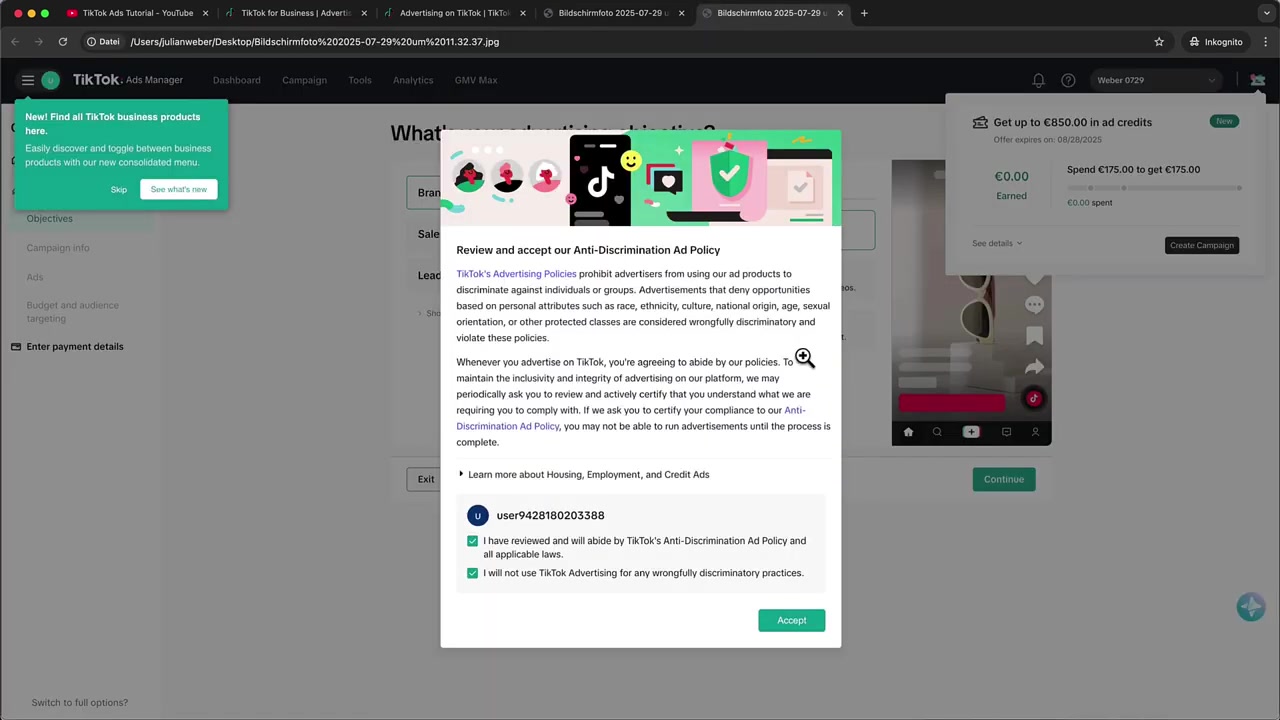Click the Inkognito profile indicator
Image resolution: width=1280 pixels, height=720 pixels.
pos(1215,42)
